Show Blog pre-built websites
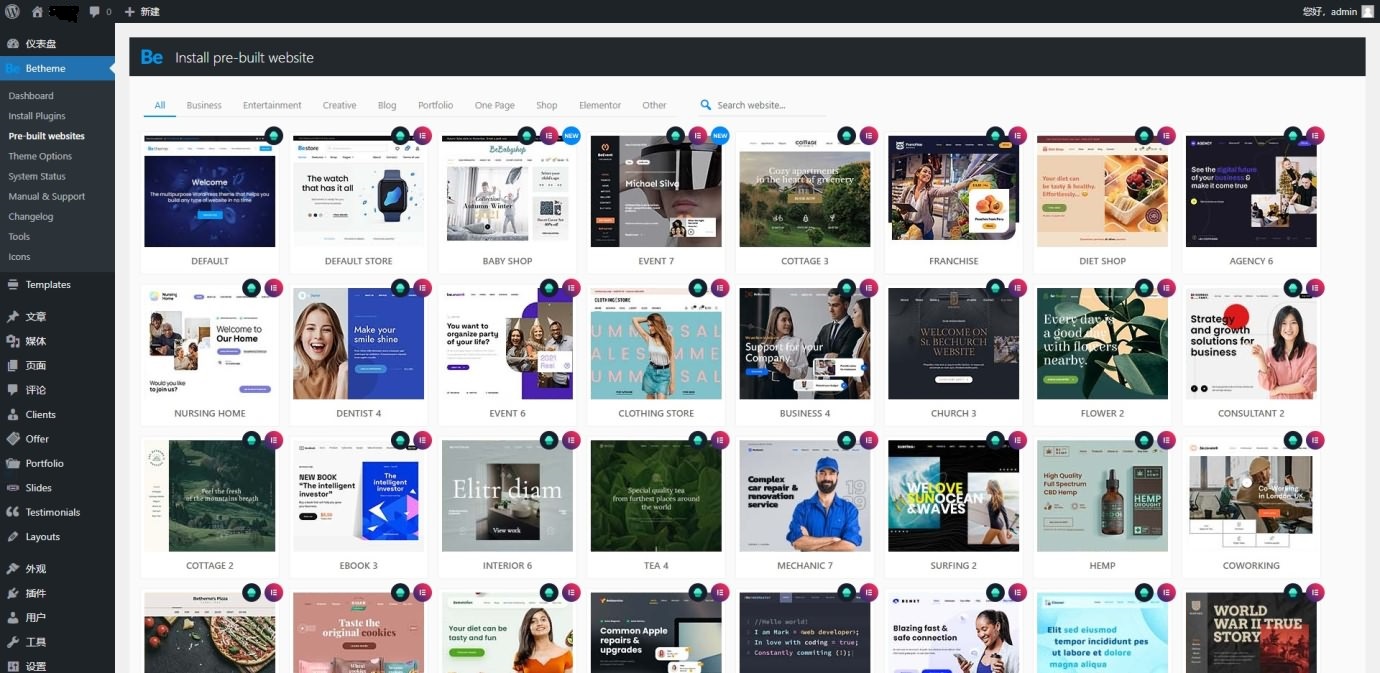The image size is (1380, 673). tap(387, 105)
